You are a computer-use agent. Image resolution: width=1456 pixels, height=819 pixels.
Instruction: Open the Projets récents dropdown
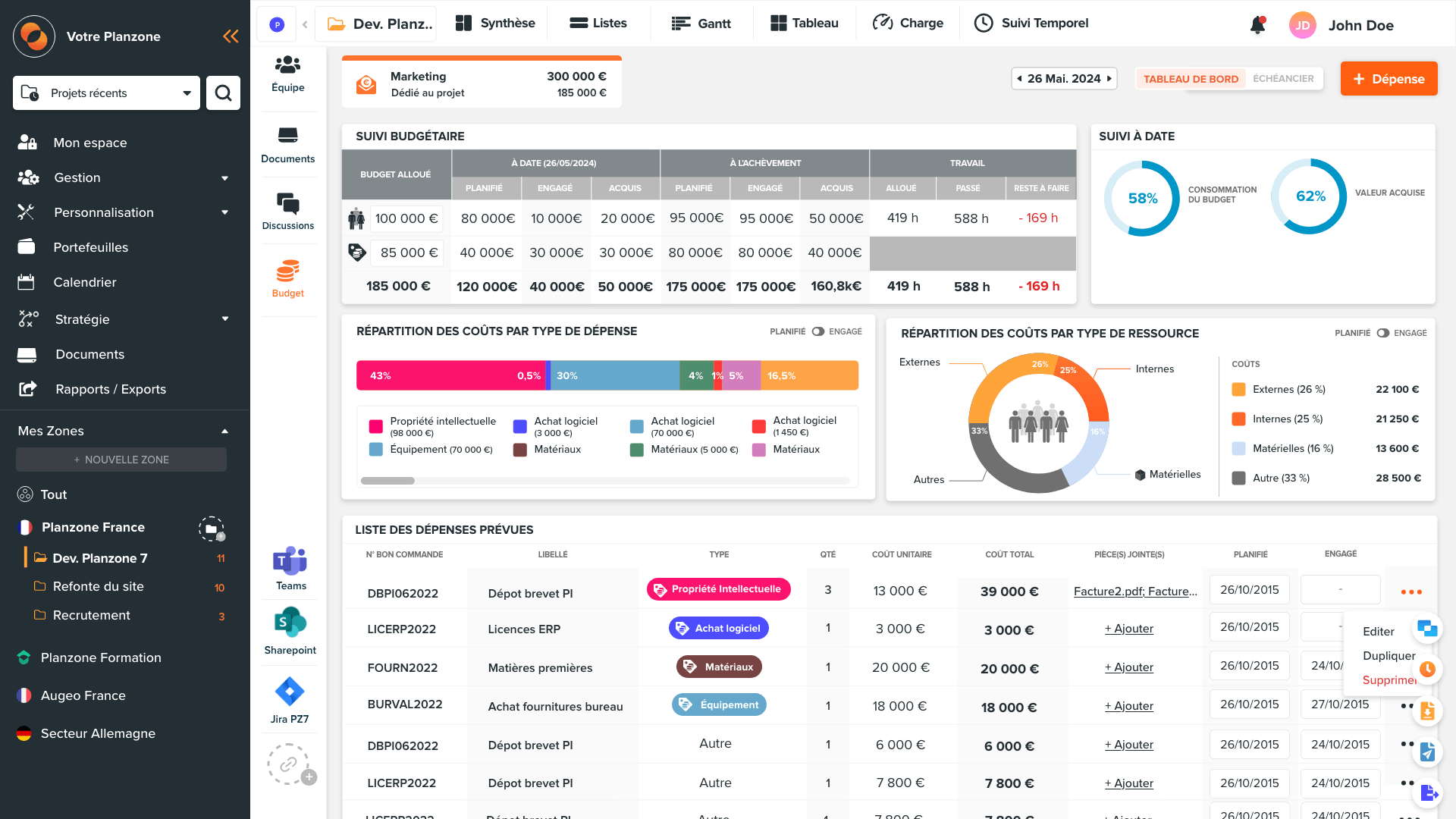(187, 93)
